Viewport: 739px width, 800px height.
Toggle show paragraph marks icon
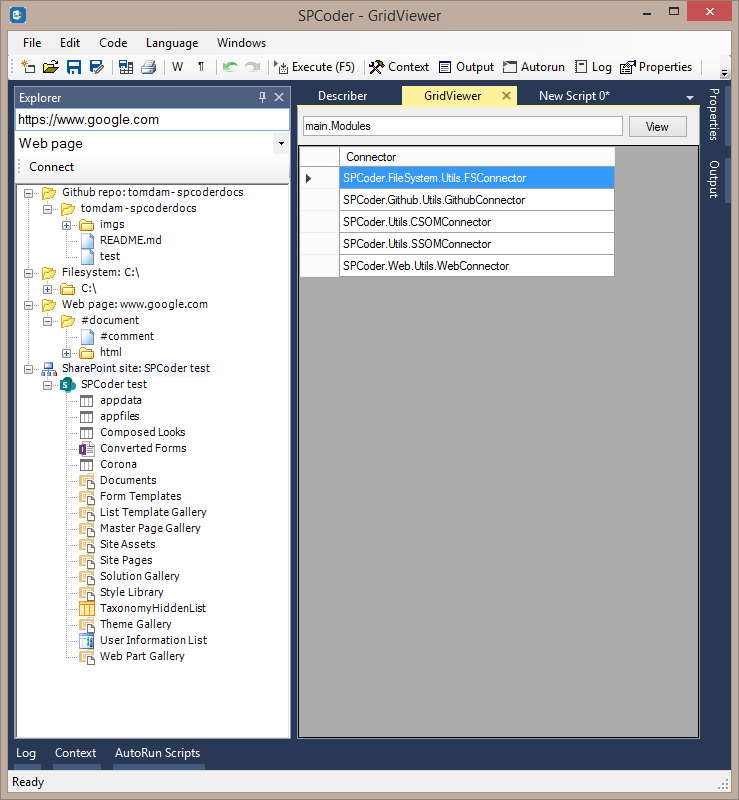click(201, 67)
